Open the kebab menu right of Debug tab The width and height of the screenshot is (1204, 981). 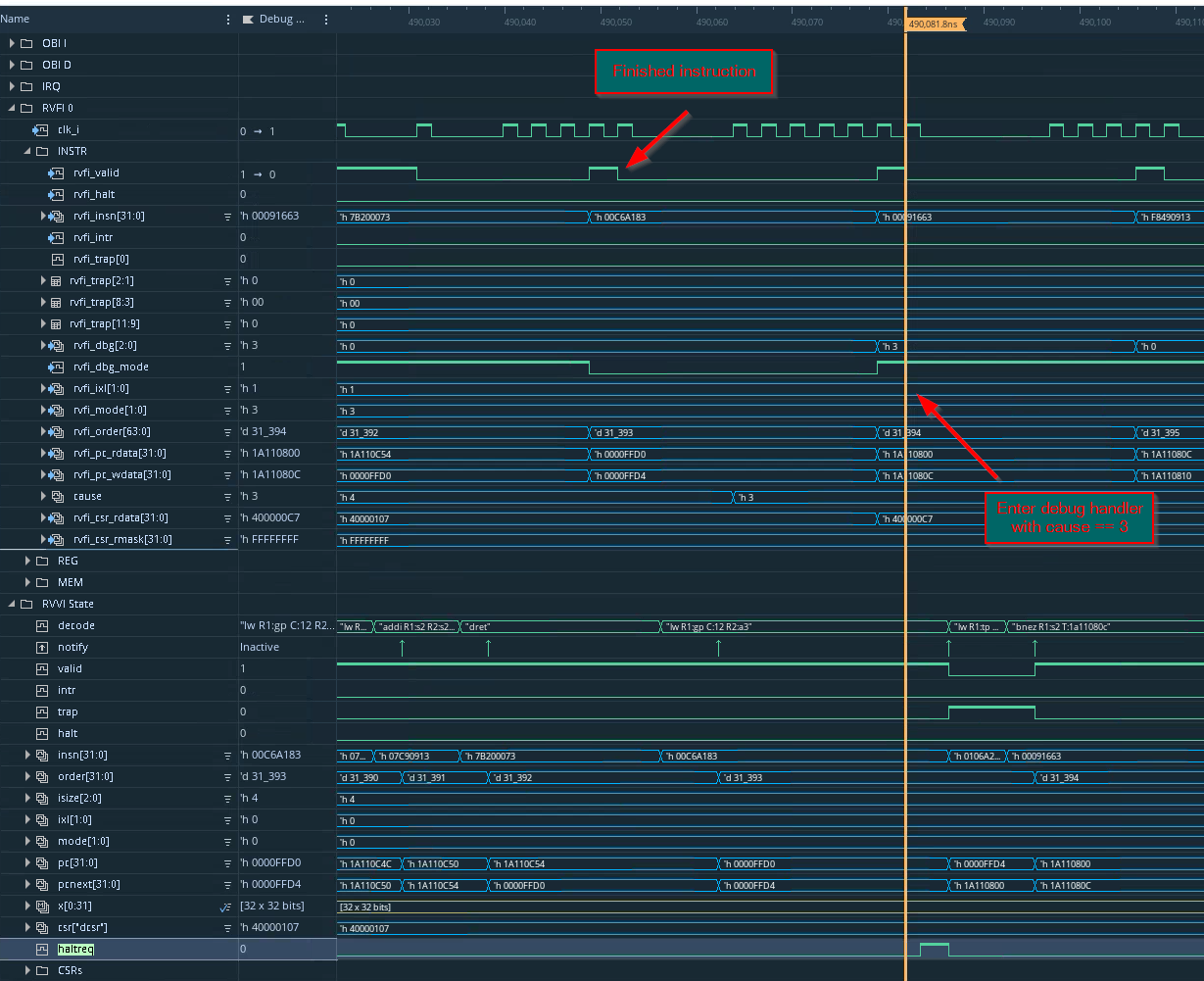pos(326,19)
